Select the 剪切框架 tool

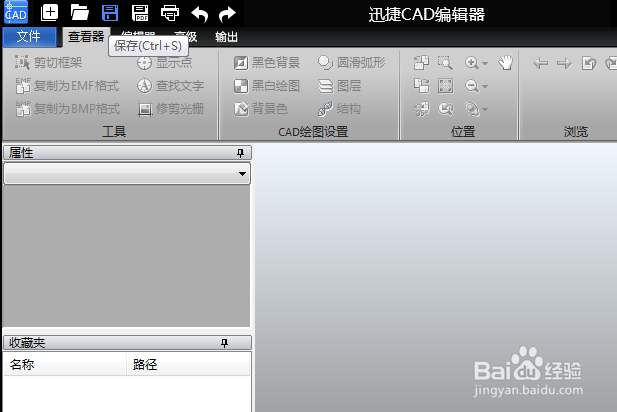pyautogui.click(x=49, y=62)
